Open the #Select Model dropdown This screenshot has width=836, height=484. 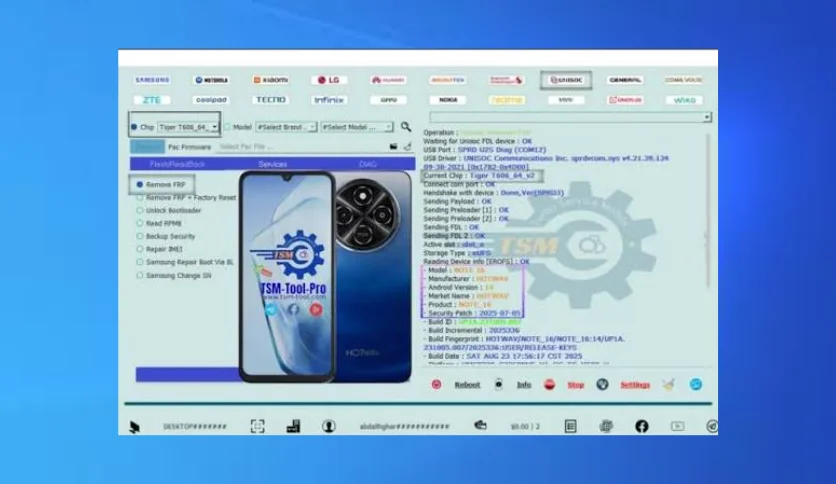357,127
